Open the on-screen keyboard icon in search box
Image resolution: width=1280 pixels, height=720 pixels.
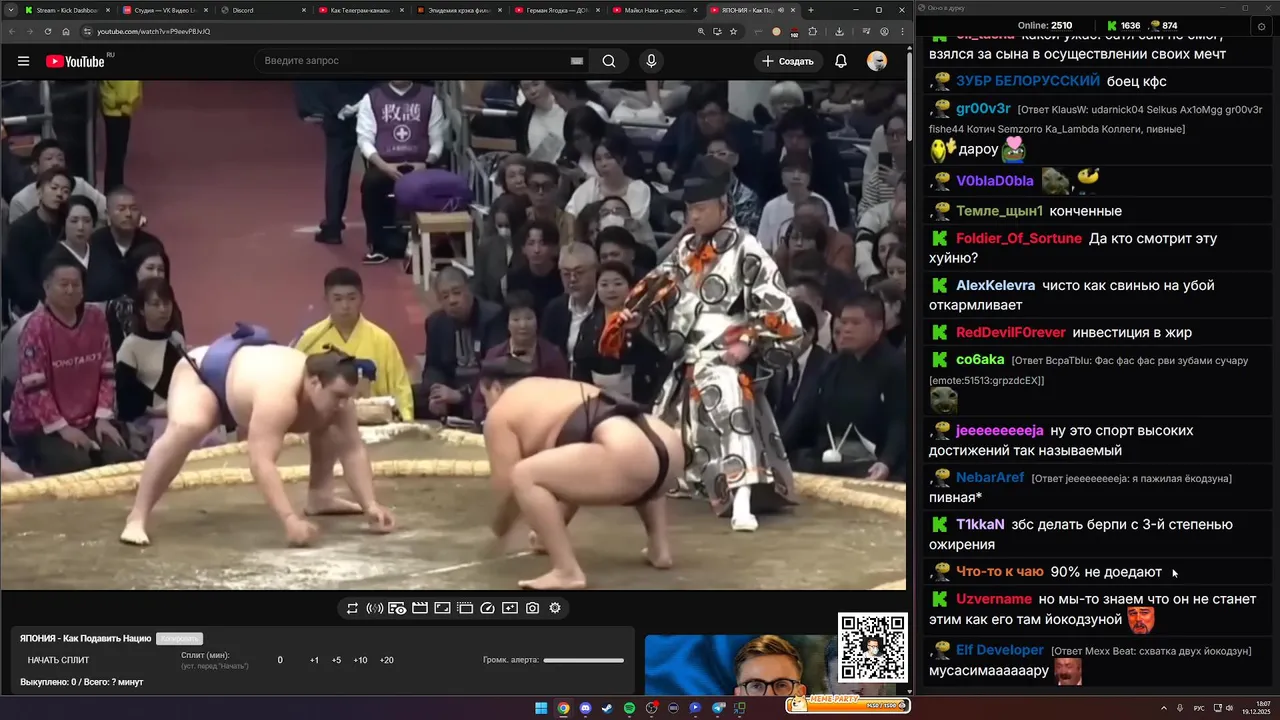coord(577,61)
